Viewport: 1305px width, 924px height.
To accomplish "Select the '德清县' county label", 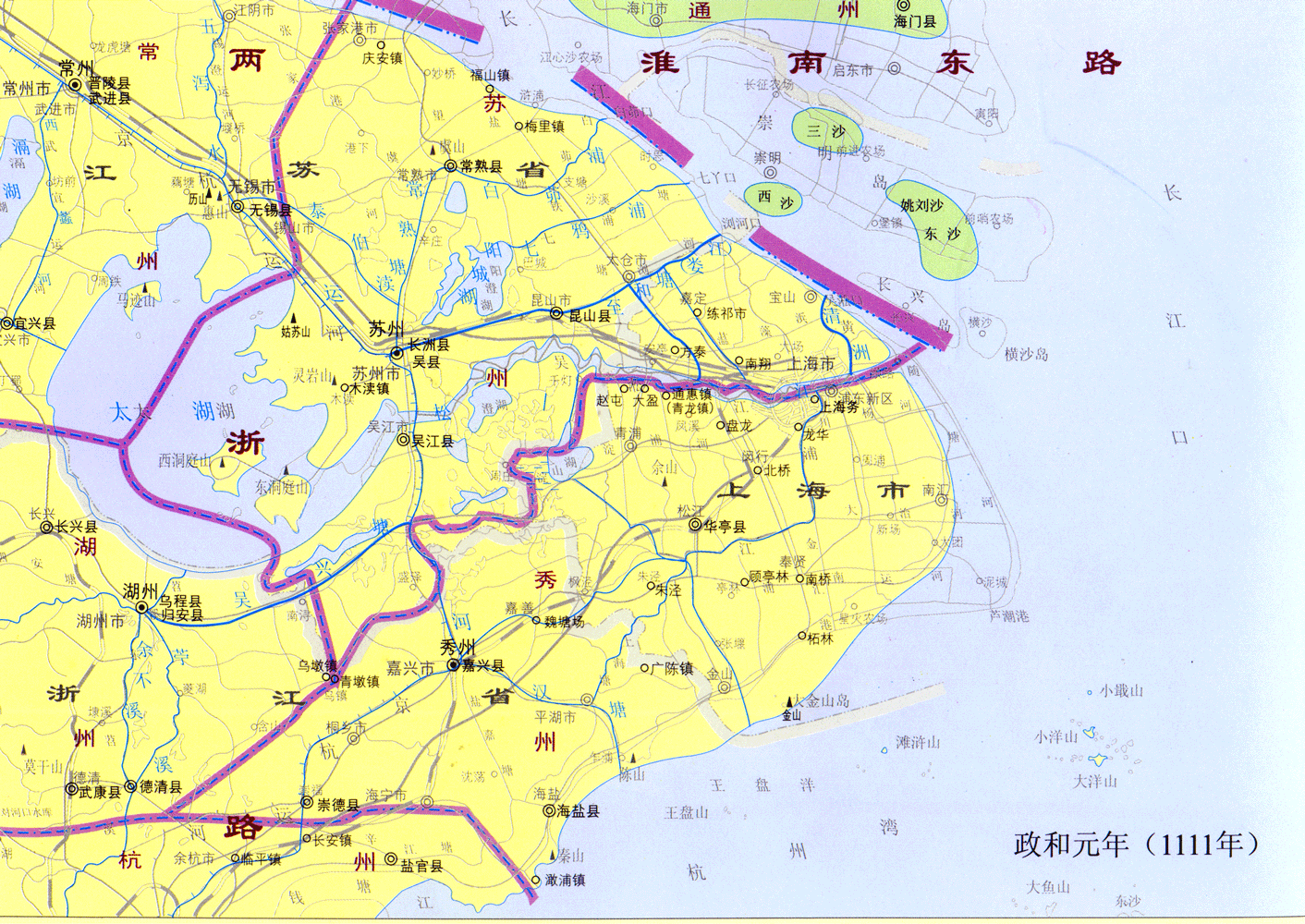I will click(x=161, y=787).
